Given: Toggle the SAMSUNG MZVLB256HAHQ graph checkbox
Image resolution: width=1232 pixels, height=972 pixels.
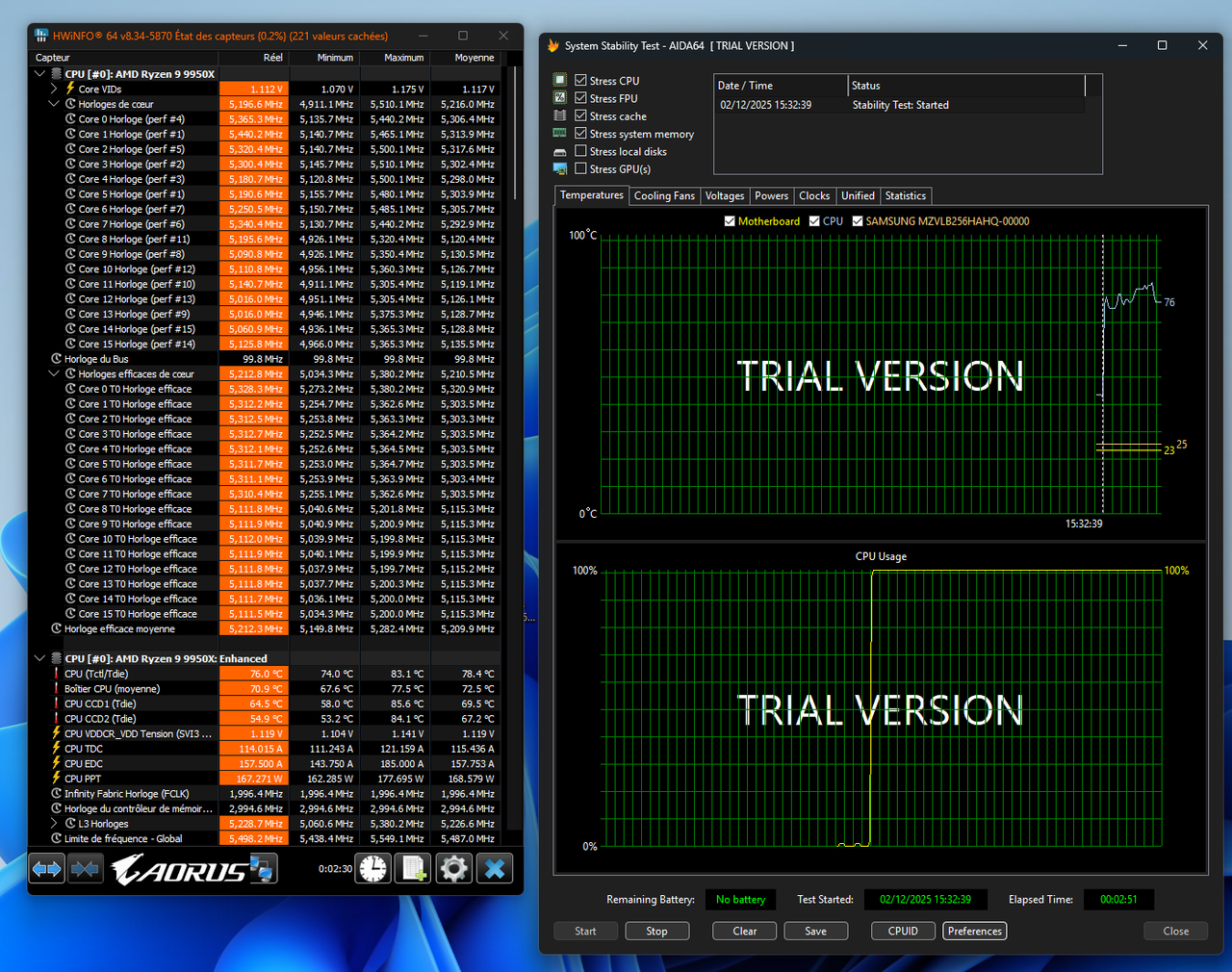Looking at the screenshot, I should [x=857, y=221].
